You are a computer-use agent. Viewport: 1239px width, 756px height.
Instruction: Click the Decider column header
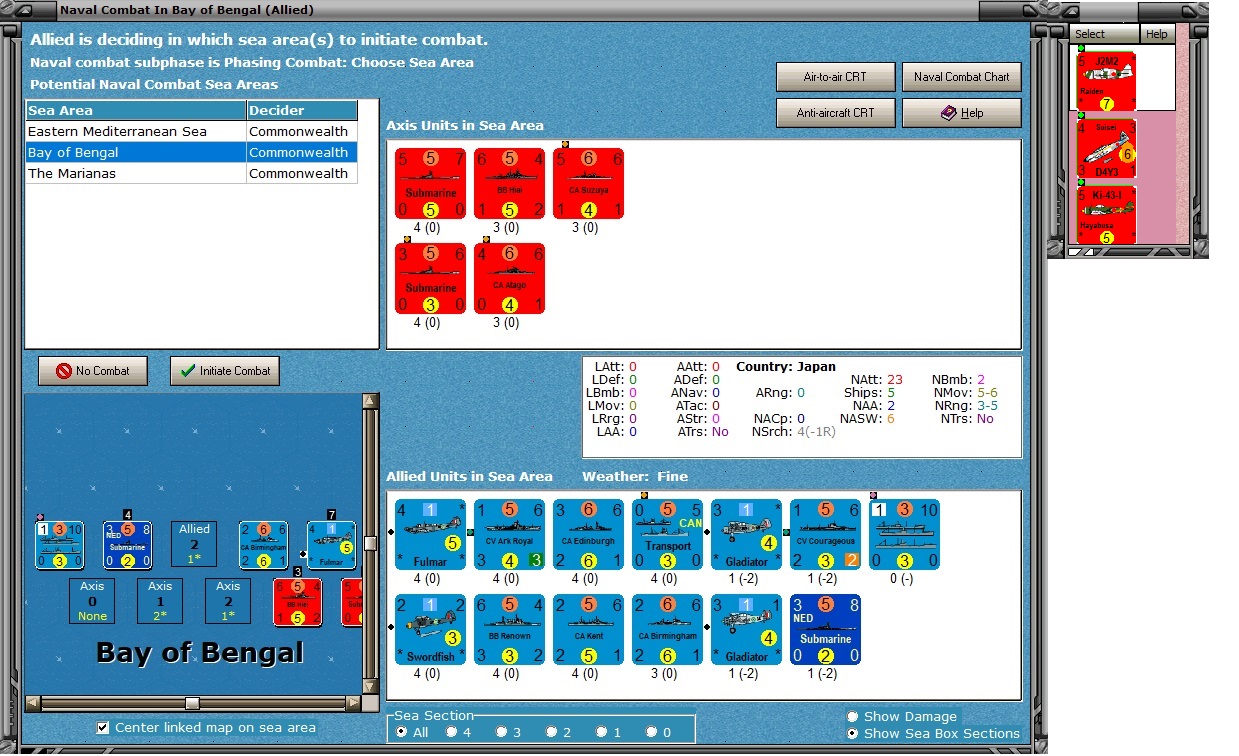tap(302, 111)
